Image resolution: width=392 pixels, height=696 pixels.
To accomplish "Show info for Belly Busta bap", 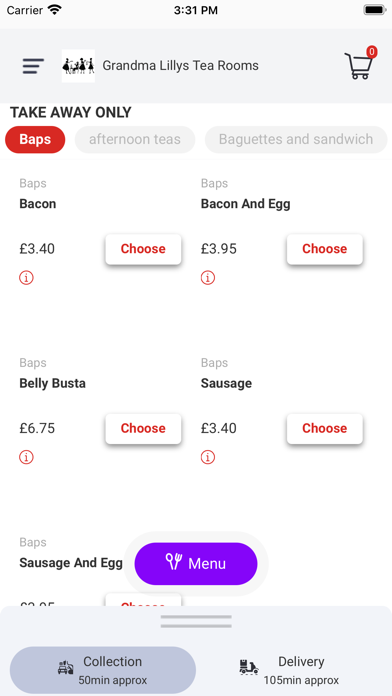I will point(26,457).
